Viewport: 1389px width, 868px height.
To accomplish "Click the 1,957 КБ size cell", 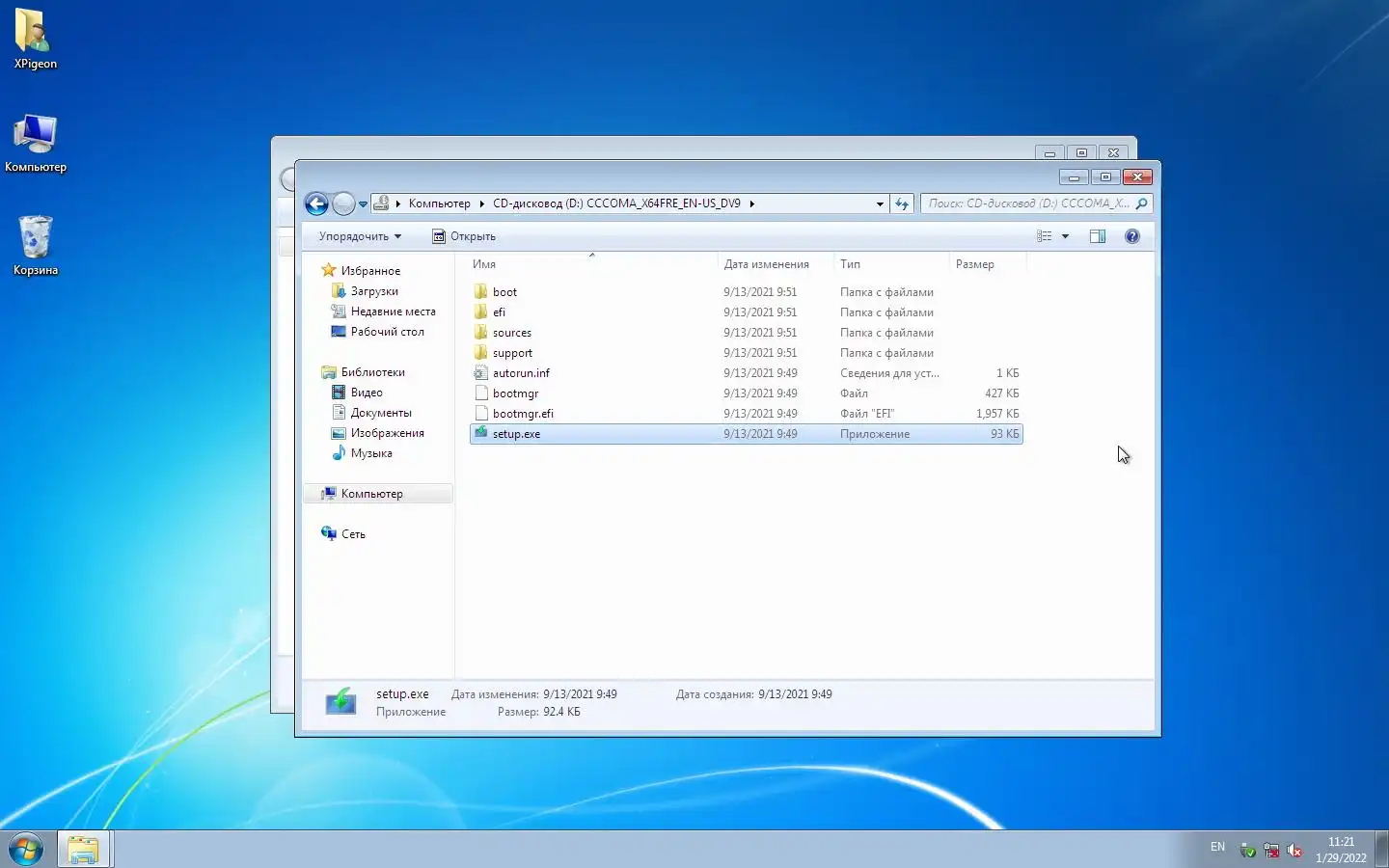I will [997, 414].
